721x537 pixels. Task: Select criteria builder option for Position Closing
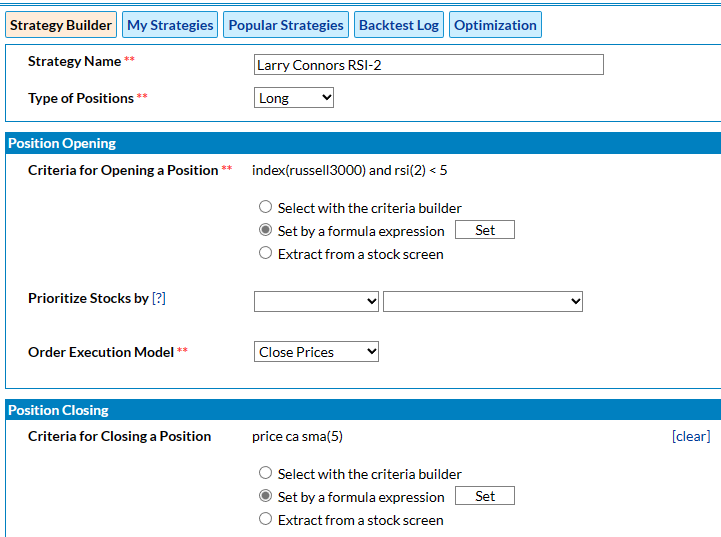[265, 474]
